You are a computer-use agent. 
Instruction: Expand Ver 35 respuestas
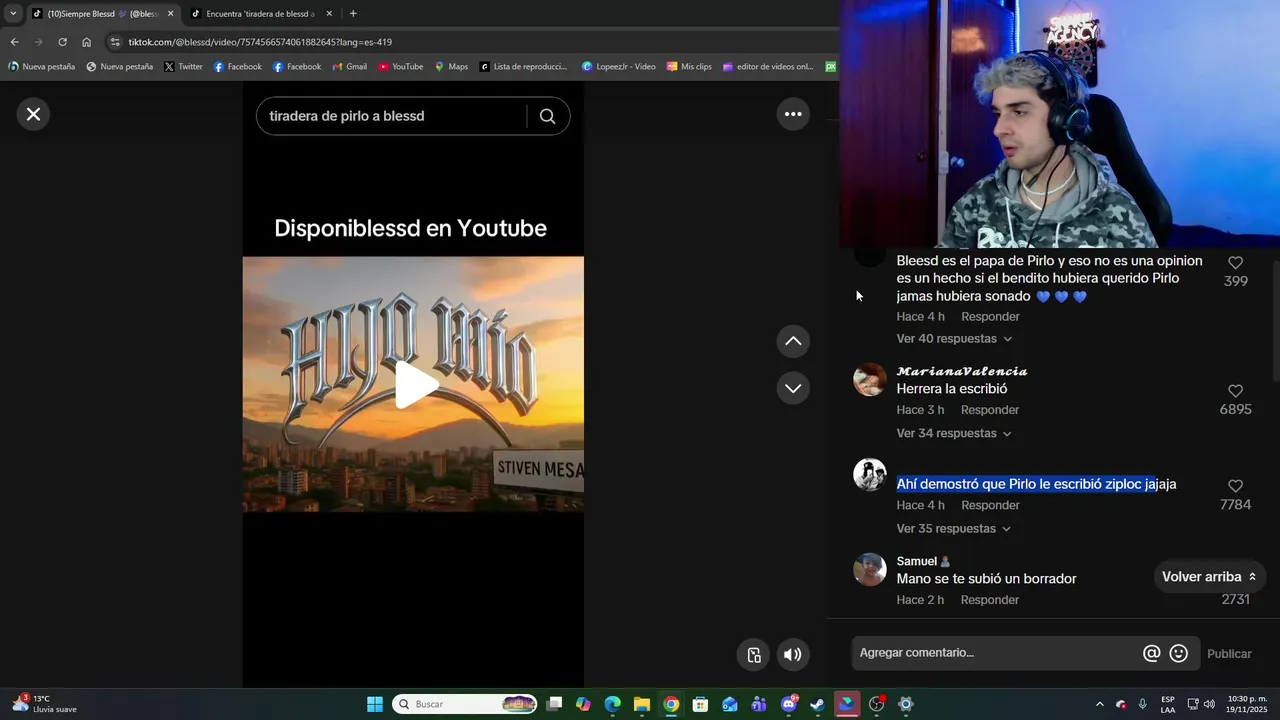pos(954,528)
